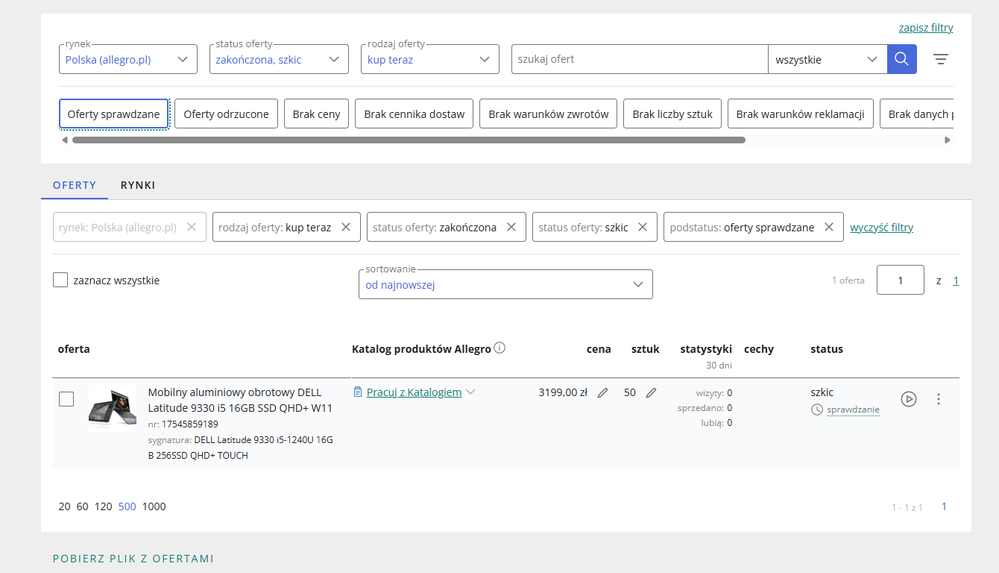Select the OFERTY tab
Screen dimensions: 999x573
click(x=75, y=185)
